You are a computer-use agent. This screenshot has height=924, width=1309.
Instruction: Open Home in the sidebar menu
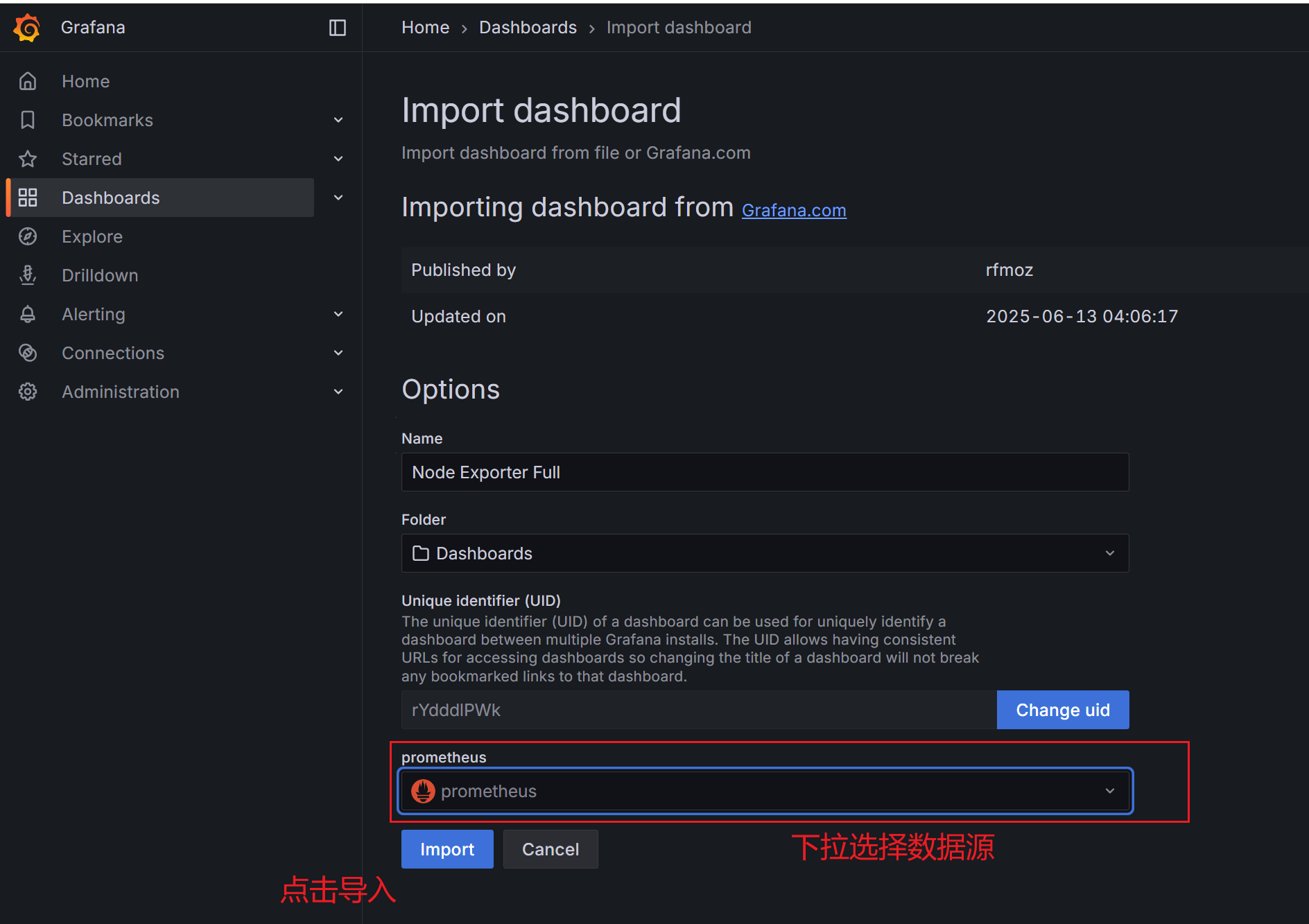click(x=86, y=81)
